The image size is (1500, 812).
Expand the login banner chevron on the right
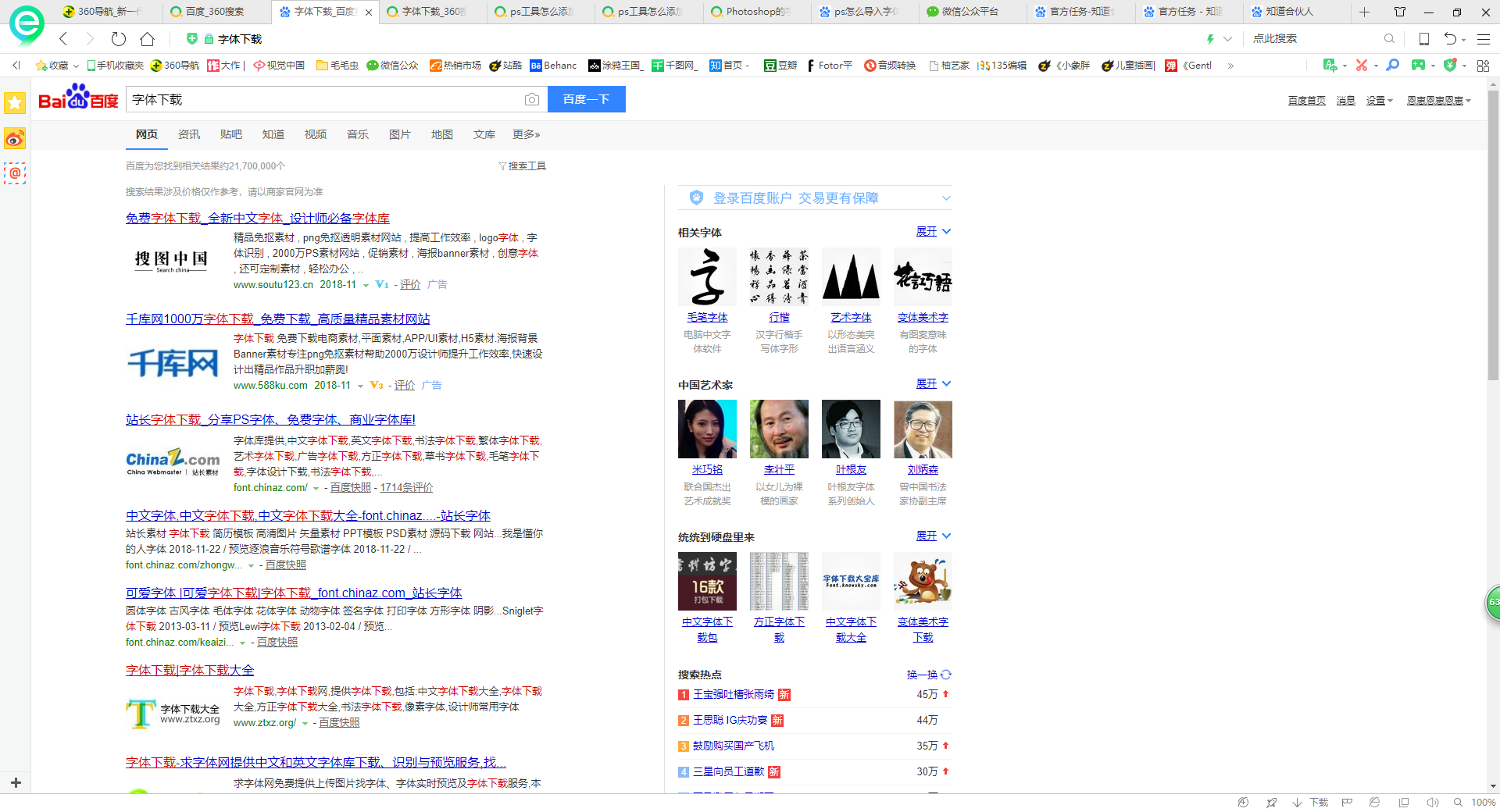tap(946, 198)
